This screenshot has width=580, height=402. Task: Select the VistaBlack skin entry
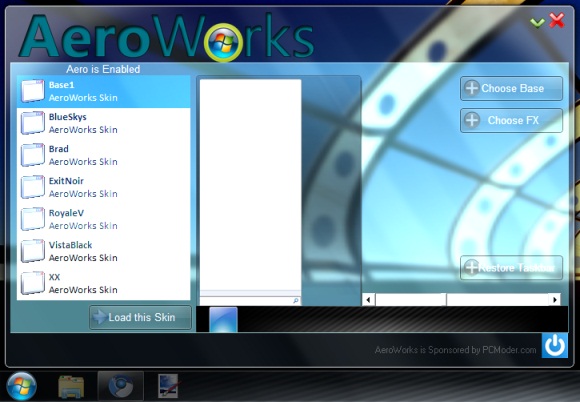coord(104,252)
